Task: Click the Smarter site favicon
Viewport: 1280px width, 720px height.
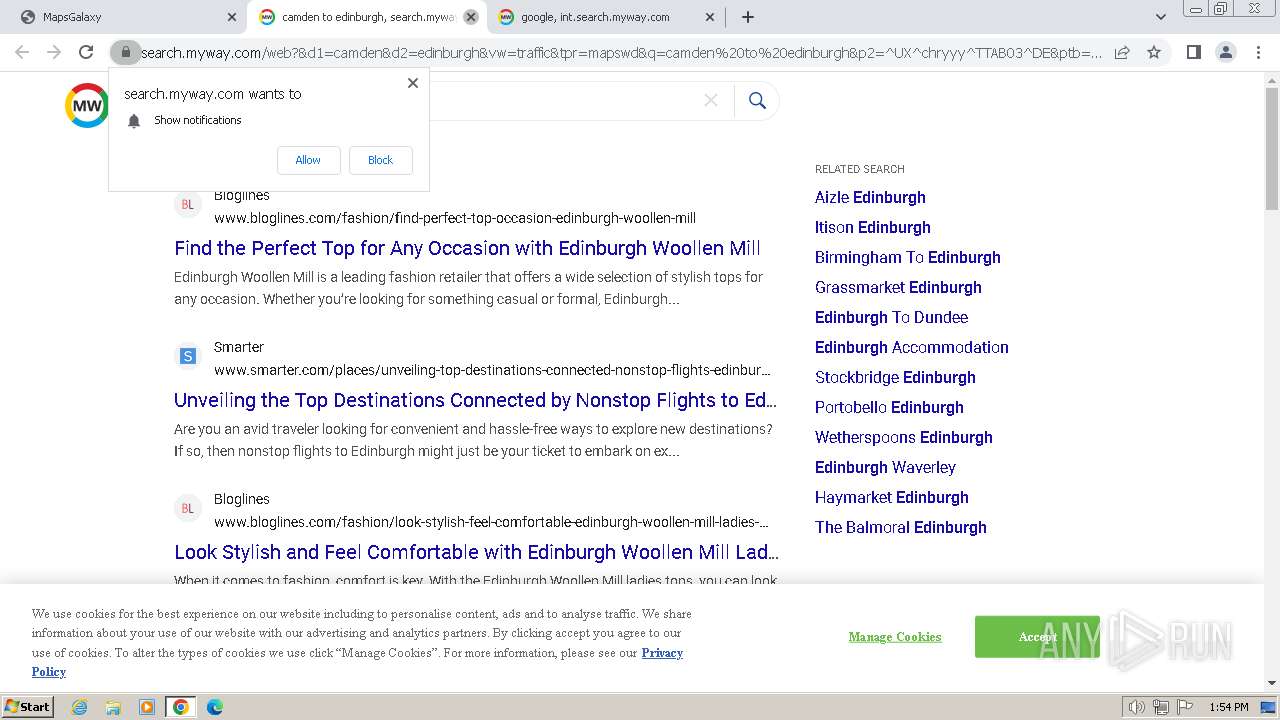Action: click(x=187, y=356)
